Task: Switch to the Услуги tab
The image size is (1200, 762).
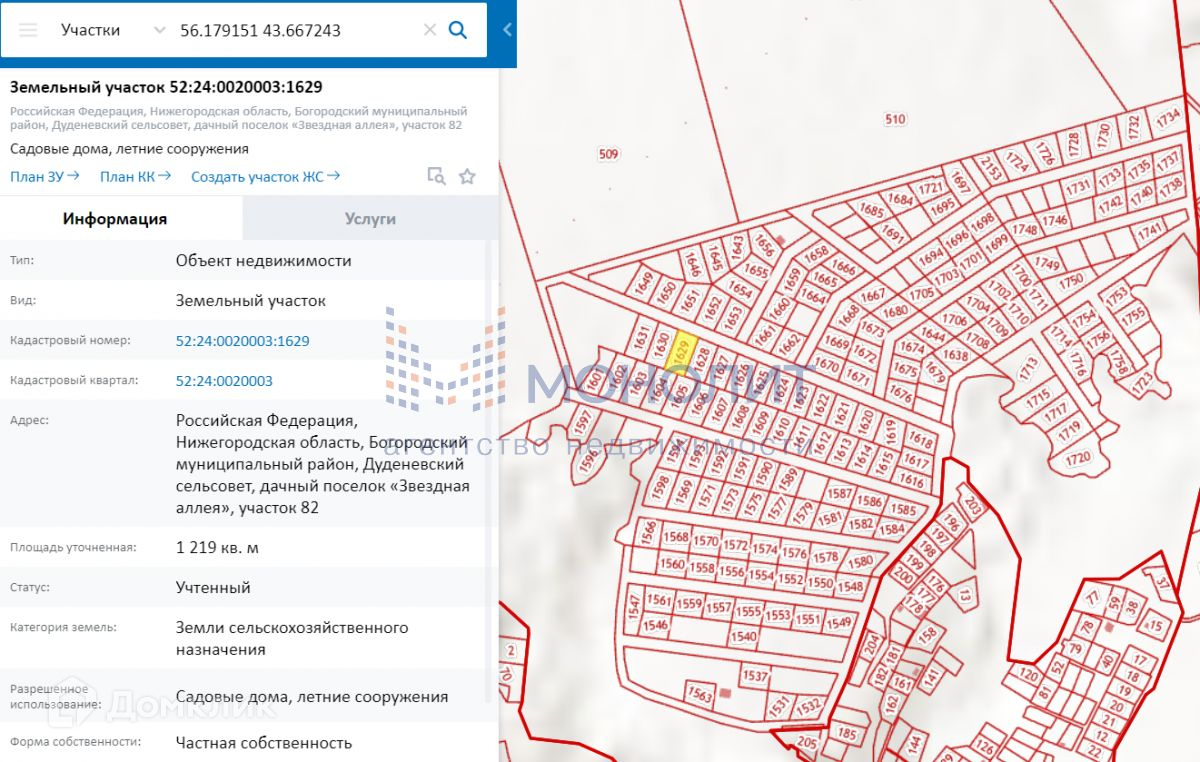Action: [370, 219]
